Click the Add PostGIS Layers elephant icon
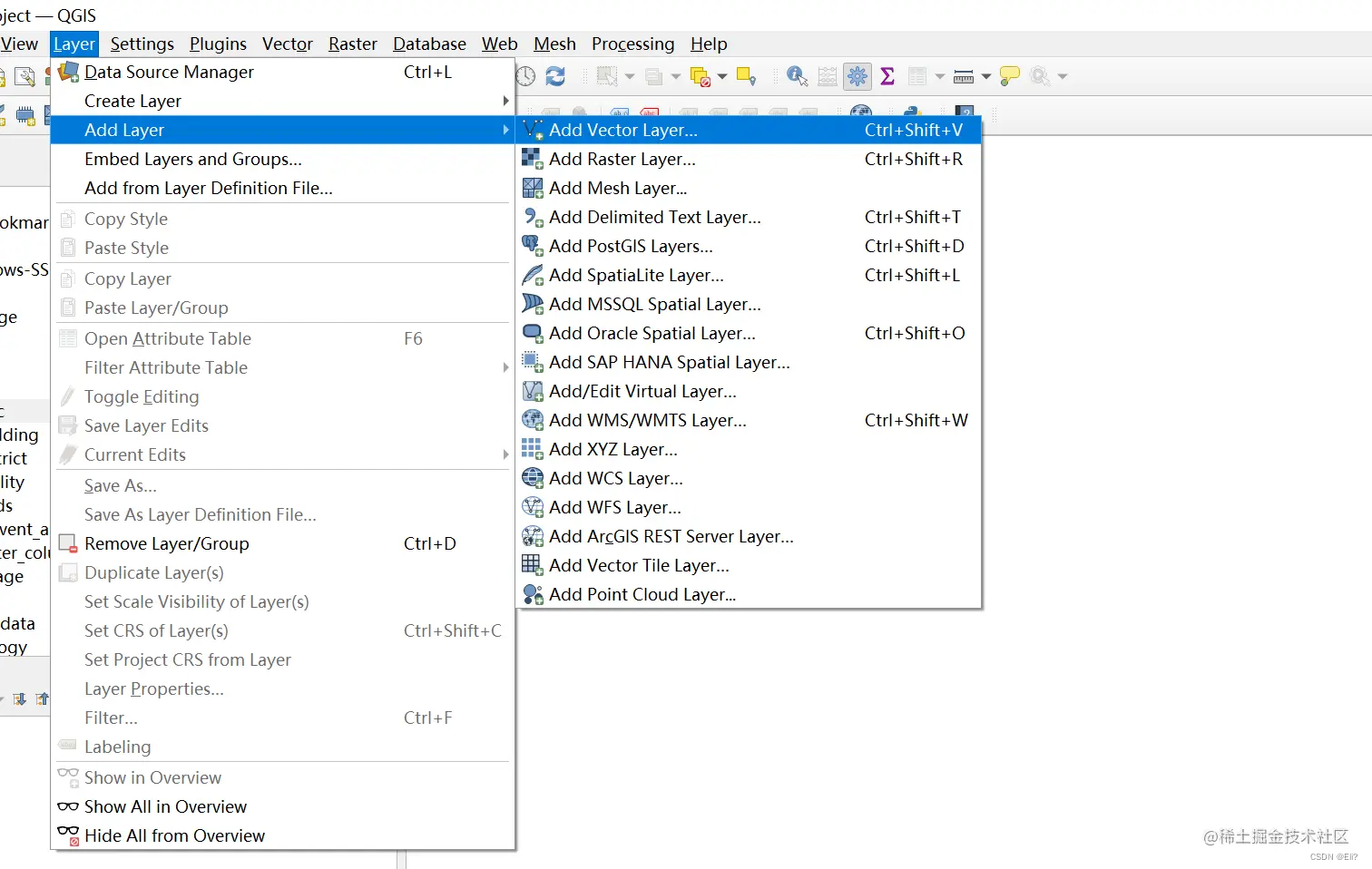This screenshot has height=869, width=1372. (533, 246)
